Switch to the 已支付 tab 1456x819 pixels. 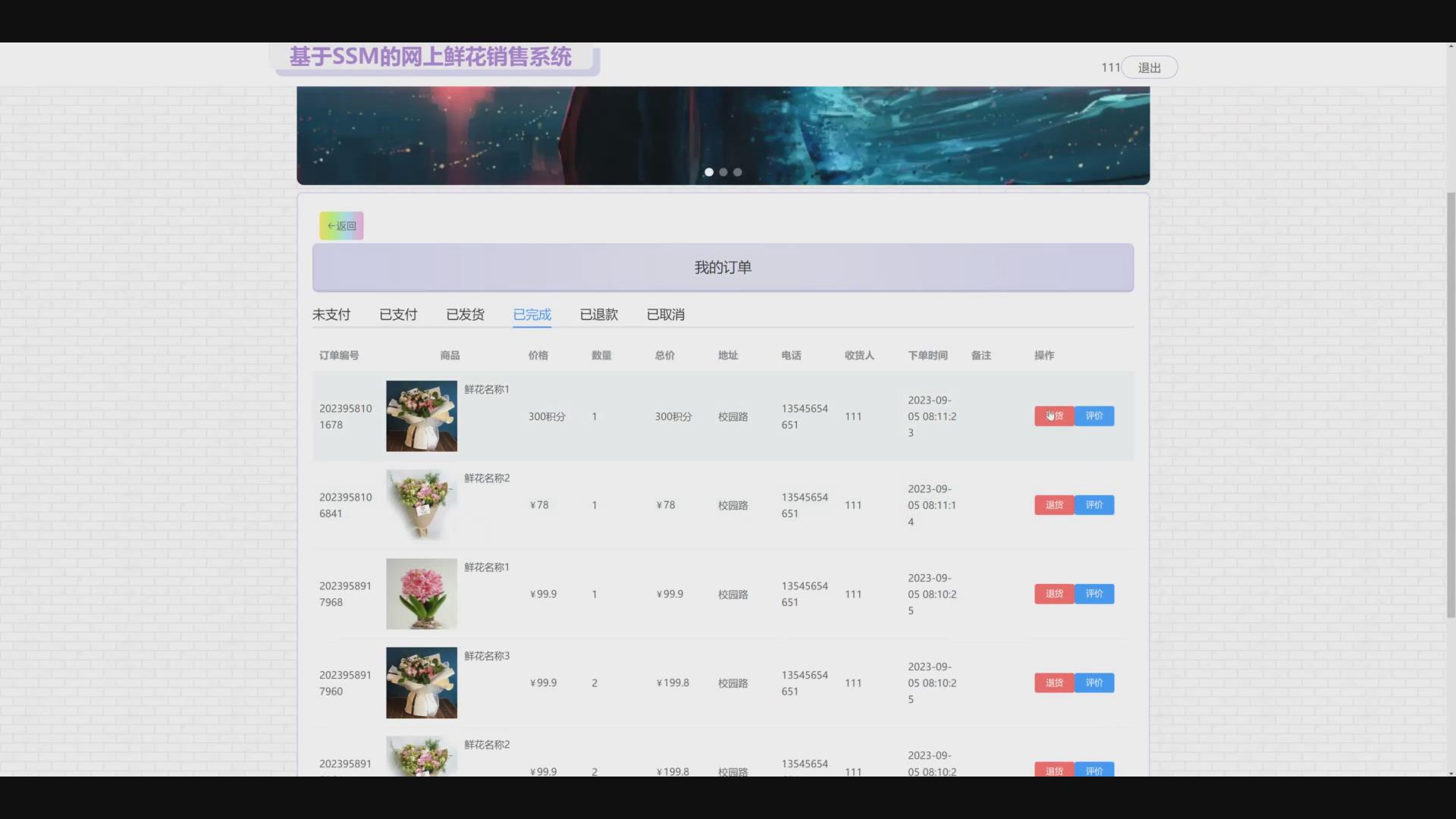click(x=398, y=315)
